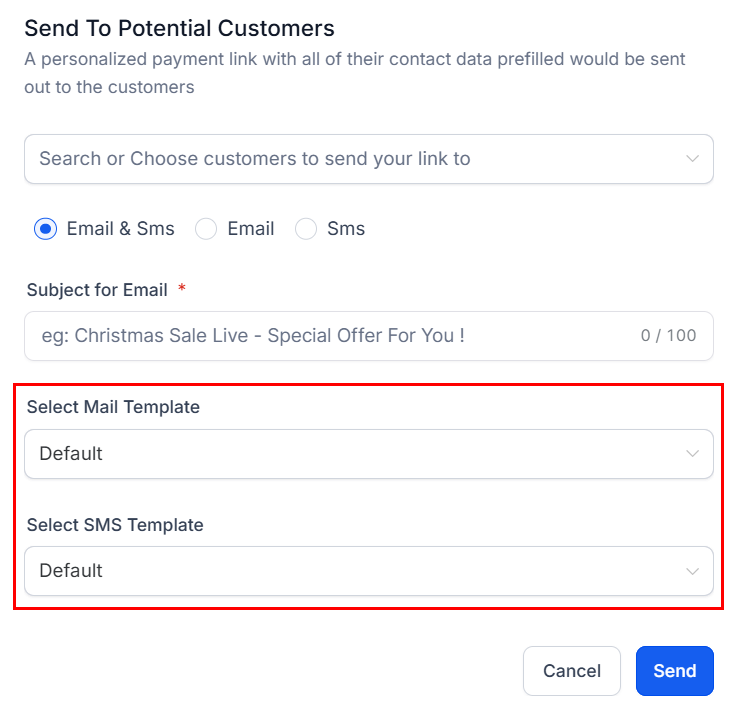
Task: Select the "Email & Sms" radio circle
Action: tap(45, 229)
